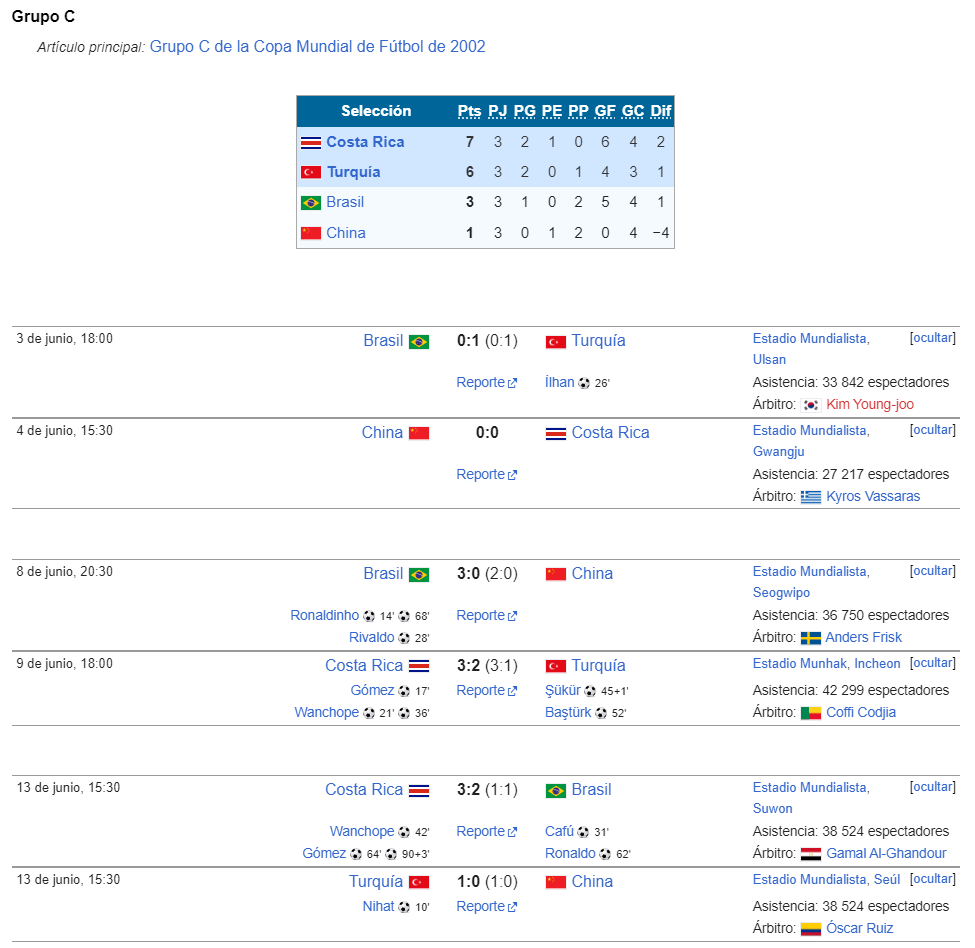Open main article Grupo C de la Copa Mundial

point(317,47)
